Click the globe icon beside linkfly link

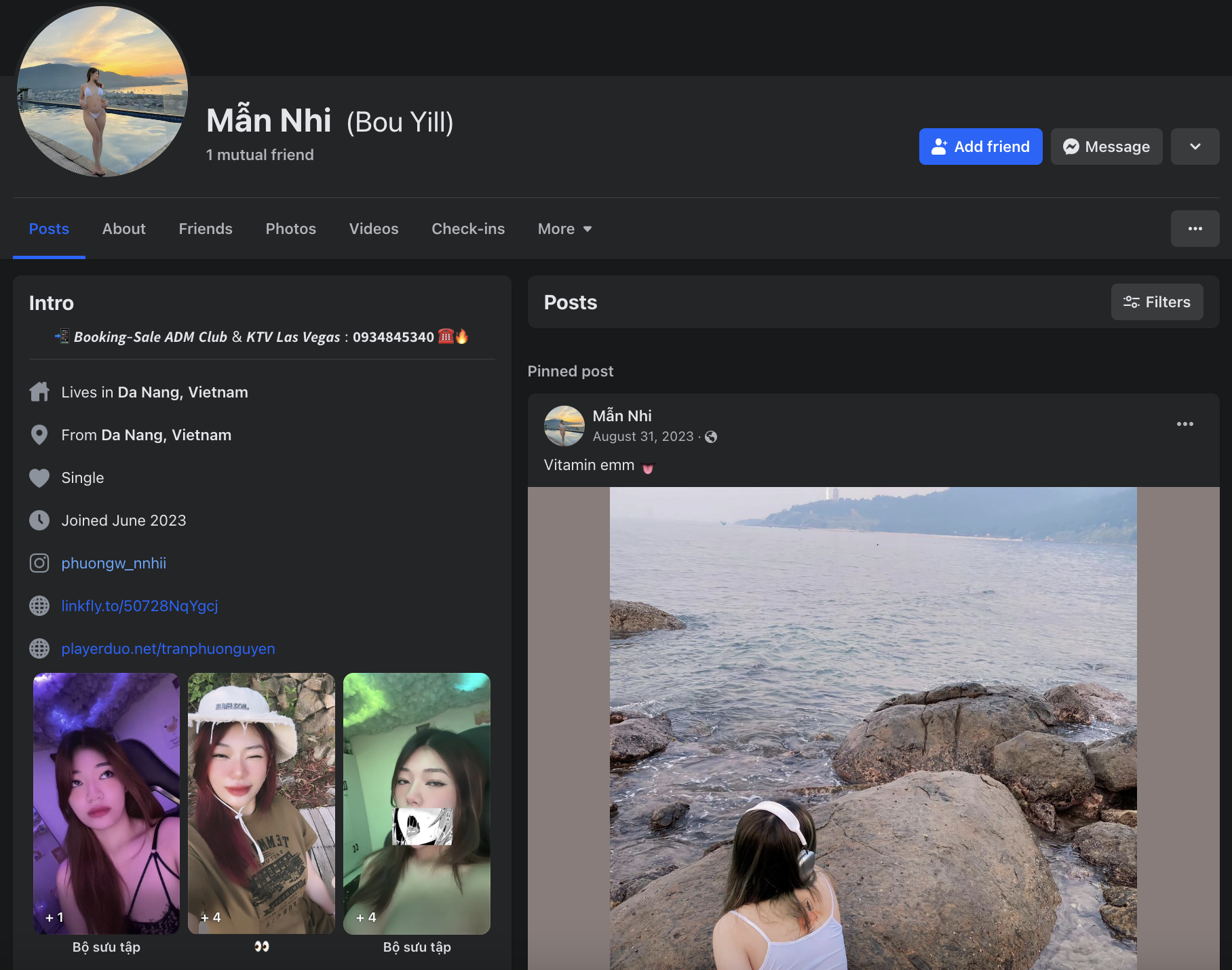pos(39,606)
